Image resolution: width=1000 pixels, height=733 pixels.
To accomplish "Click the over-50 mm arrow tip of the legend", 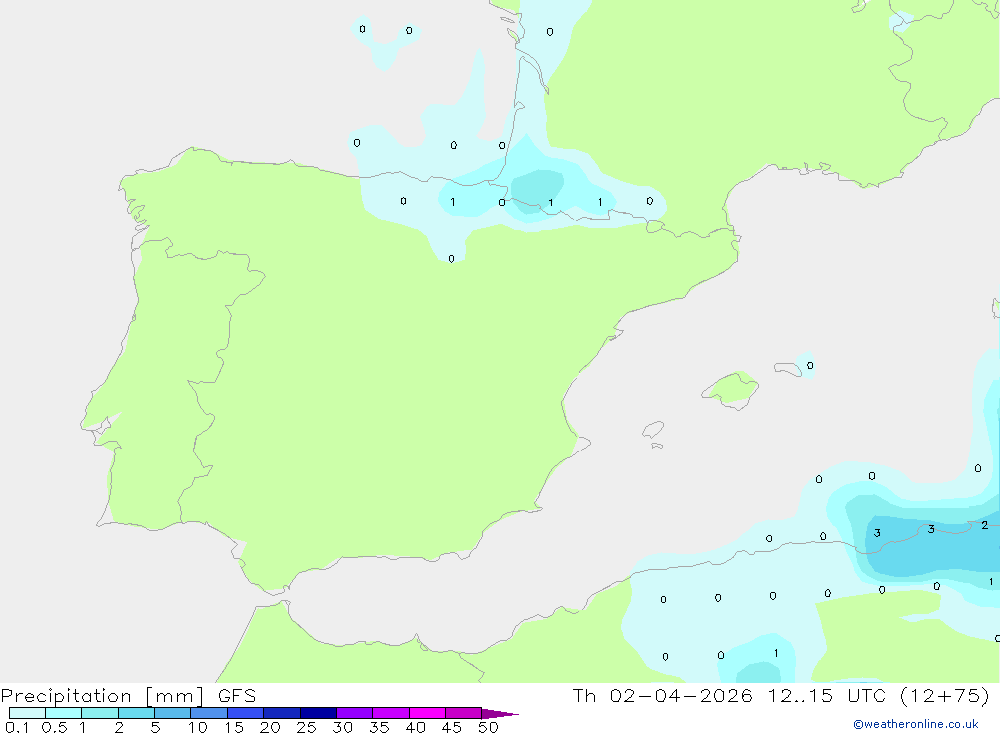I will click(500, 713).
